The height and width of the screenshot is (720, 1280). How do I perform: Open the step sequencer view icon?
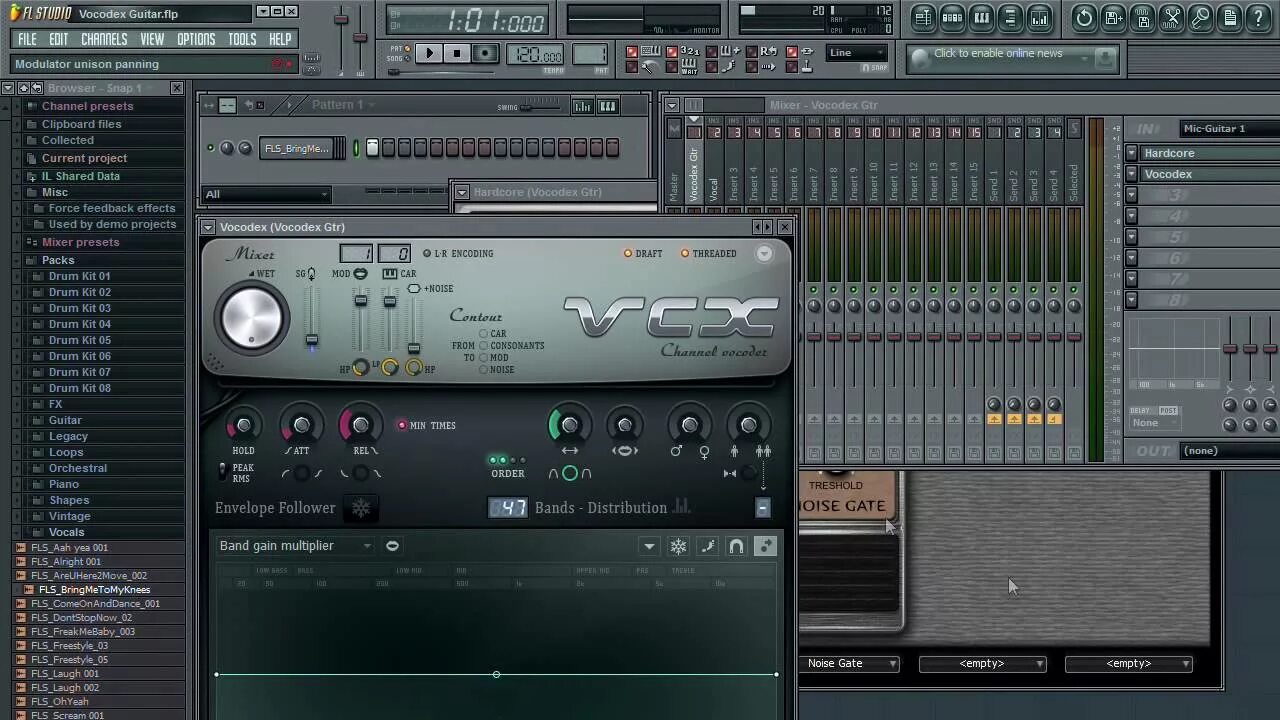pyautogui.click(x=952, y=17)
